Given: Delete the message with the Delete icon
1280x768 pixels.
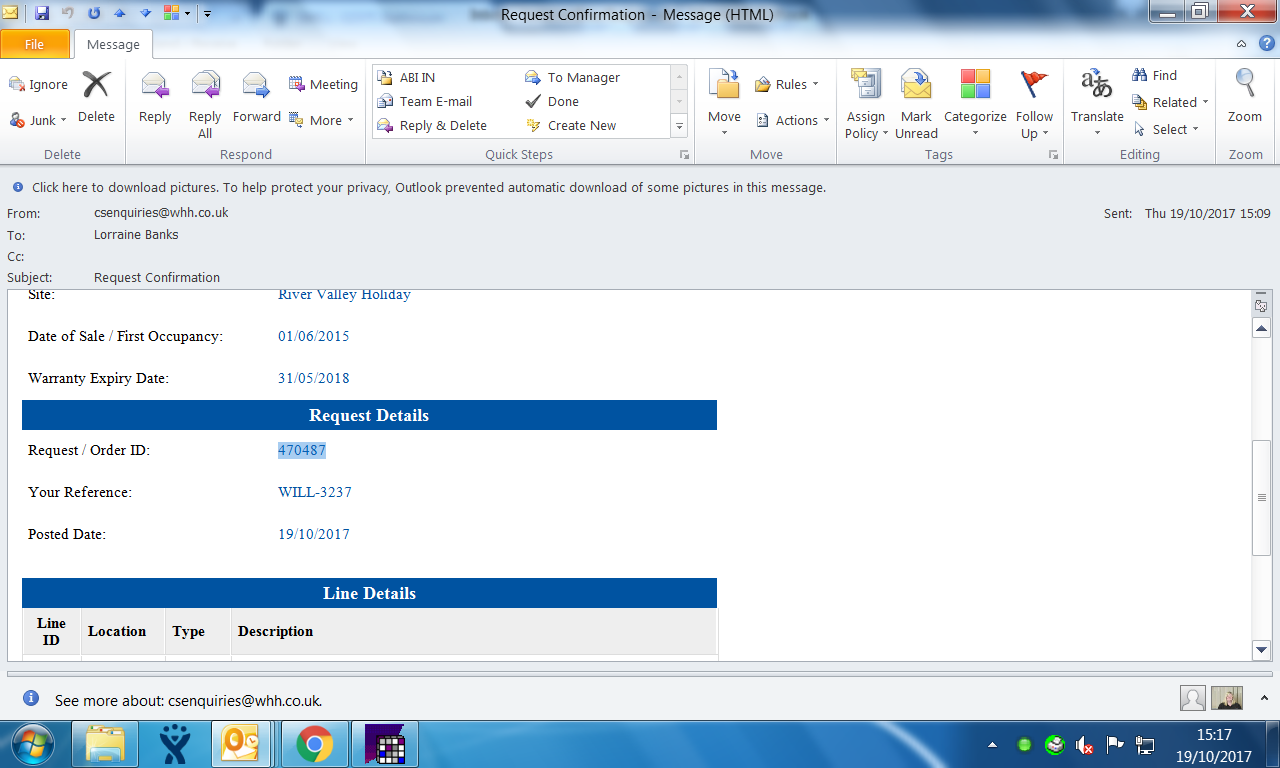Looking at the screenshot, I should (x=96, y=97).
